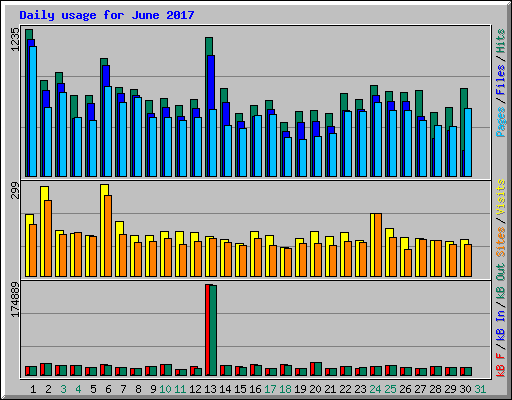Select the 'kB F' legend label
This screenshot has height=400, width=512.
500,365
